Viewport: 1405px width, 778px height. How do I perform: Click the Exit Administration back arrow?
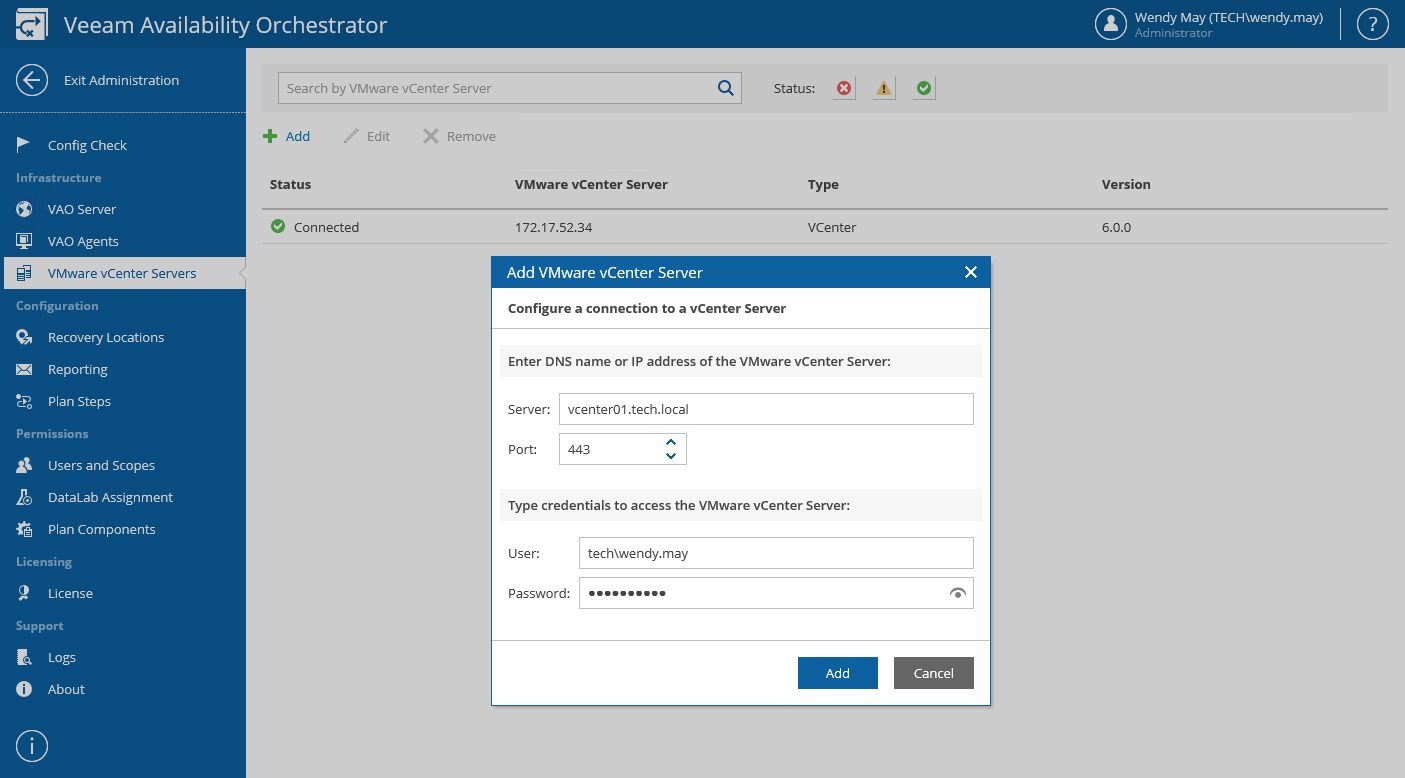tap(32, 80)
